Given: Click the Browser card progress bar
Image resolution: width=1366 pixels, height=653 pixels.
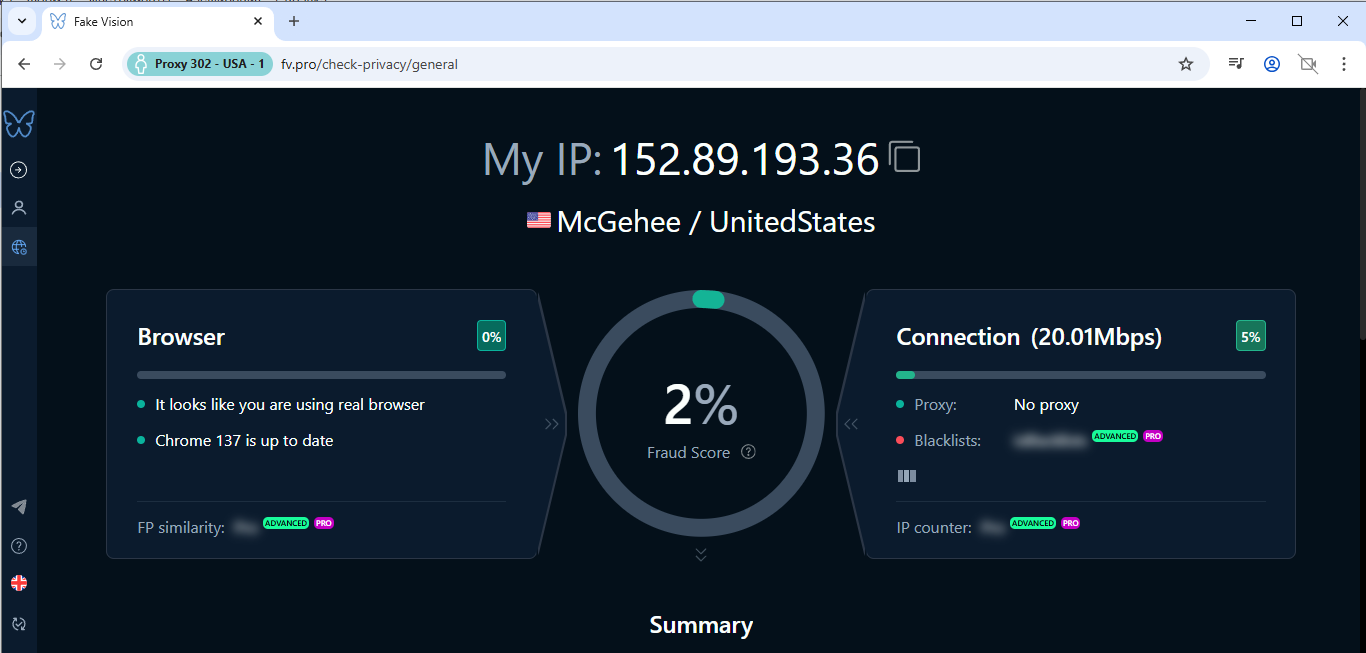Looking at the screenshot, I should 321,375.
